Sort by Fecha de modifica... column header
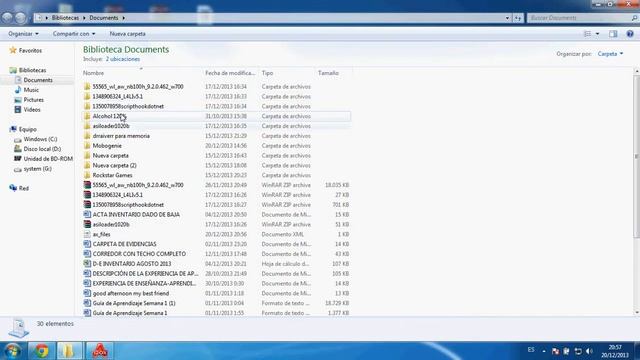The height and width of the screenshot is (360, 640). pyautogui.click(x=230, y=73)
